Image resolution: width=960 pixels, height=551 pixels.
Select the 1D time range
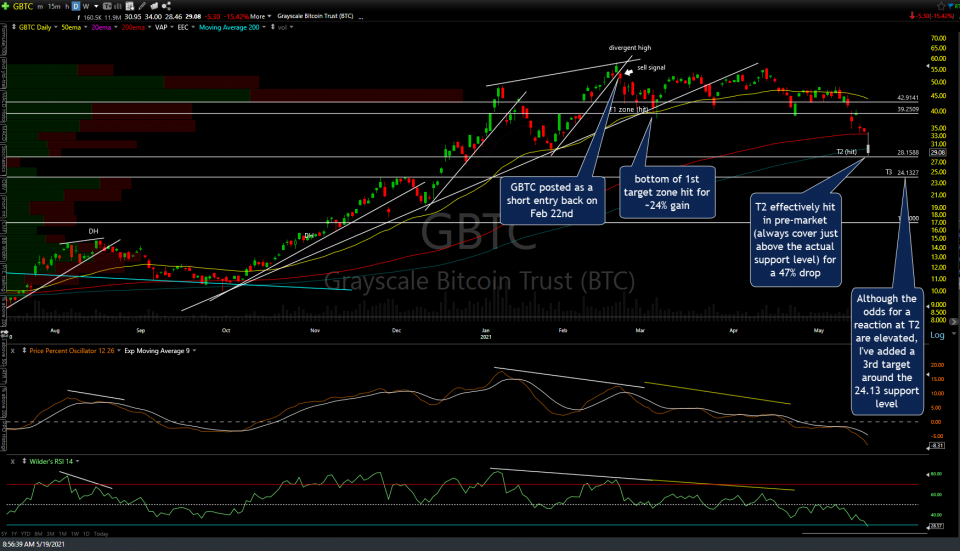86,534
